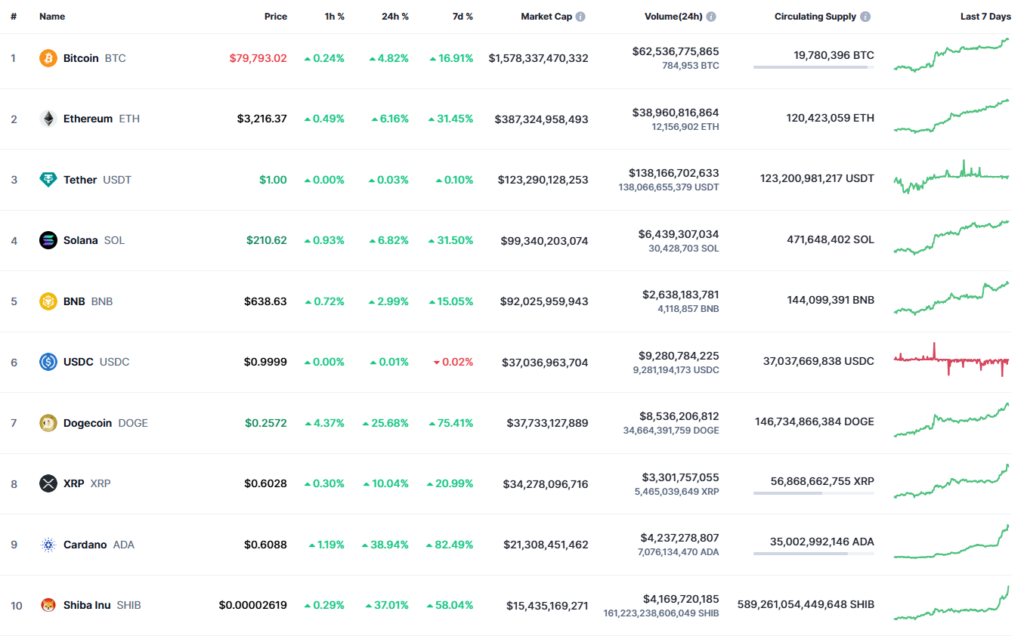Open the Dogecoin name link

88,423
